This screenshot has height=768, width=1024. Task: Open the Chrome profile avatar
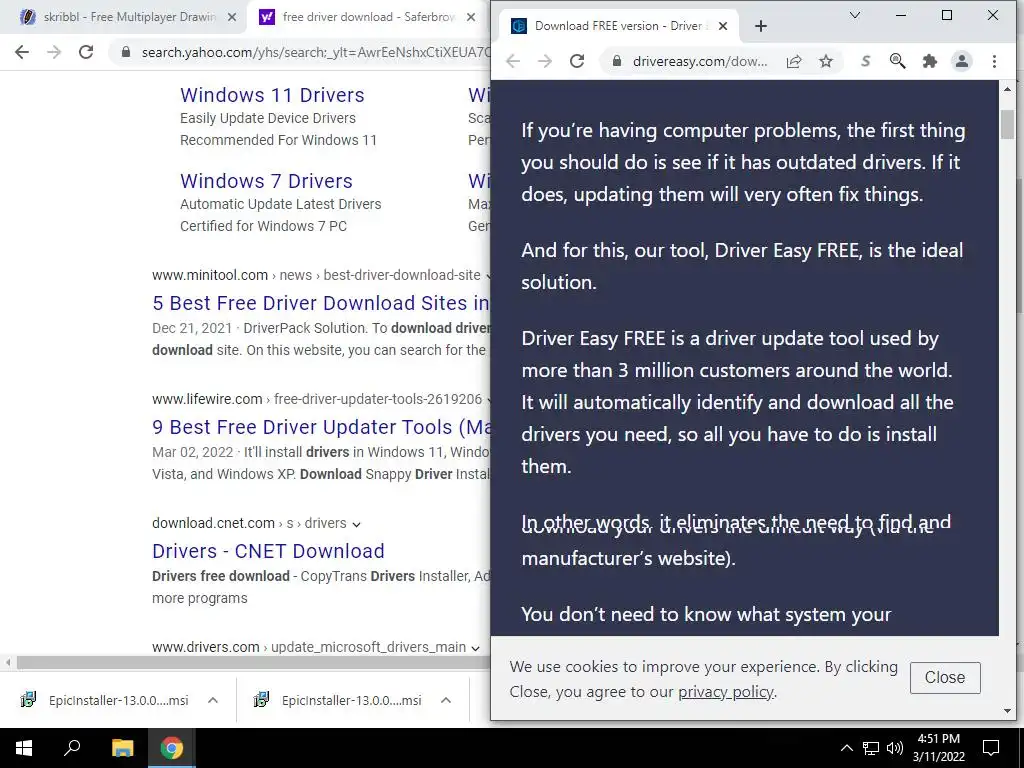click(961, 61)
